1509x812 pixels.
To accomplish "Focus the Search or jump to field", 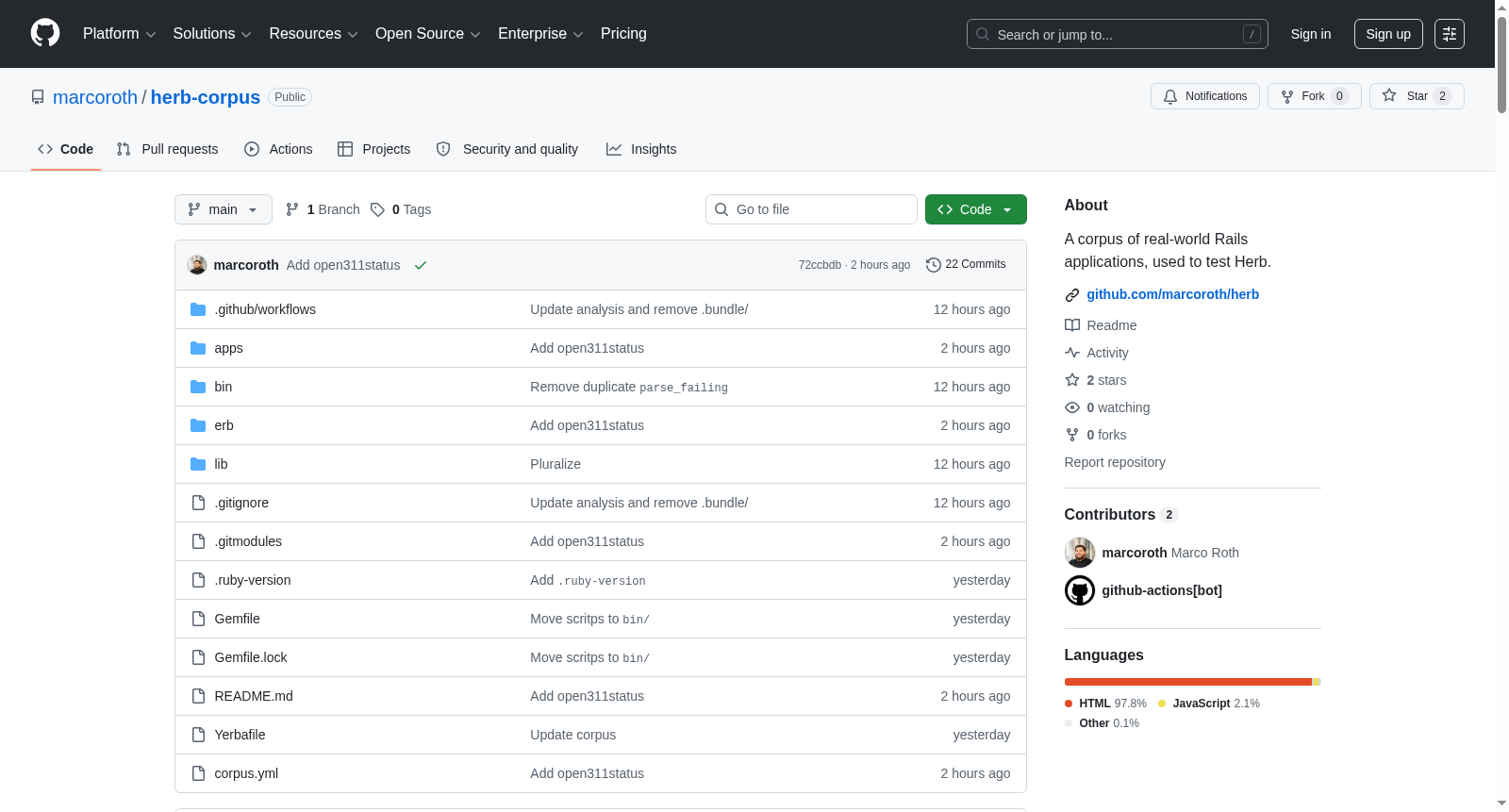I will click(1118, 34).
